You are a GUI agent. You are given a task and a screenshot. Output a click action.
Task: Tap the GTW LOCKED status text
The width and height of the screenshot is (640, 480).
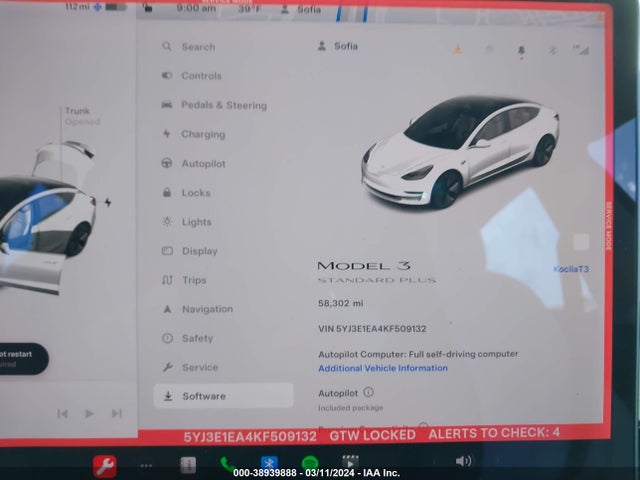point(372,435)
